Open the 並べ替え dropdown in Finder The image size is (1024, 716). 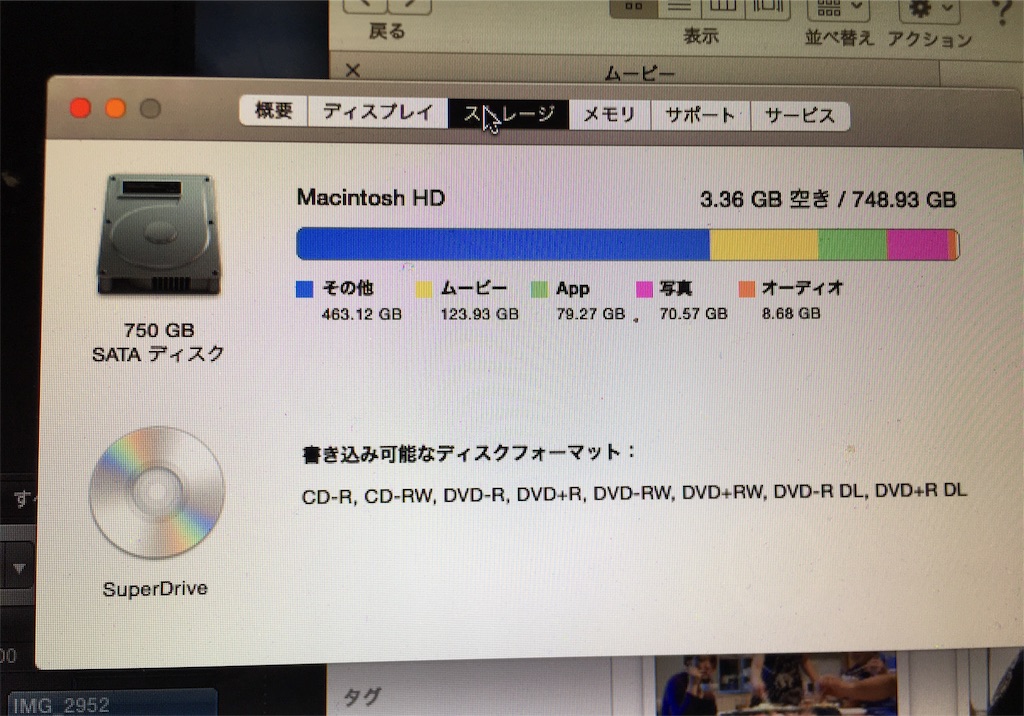(838, 9)
